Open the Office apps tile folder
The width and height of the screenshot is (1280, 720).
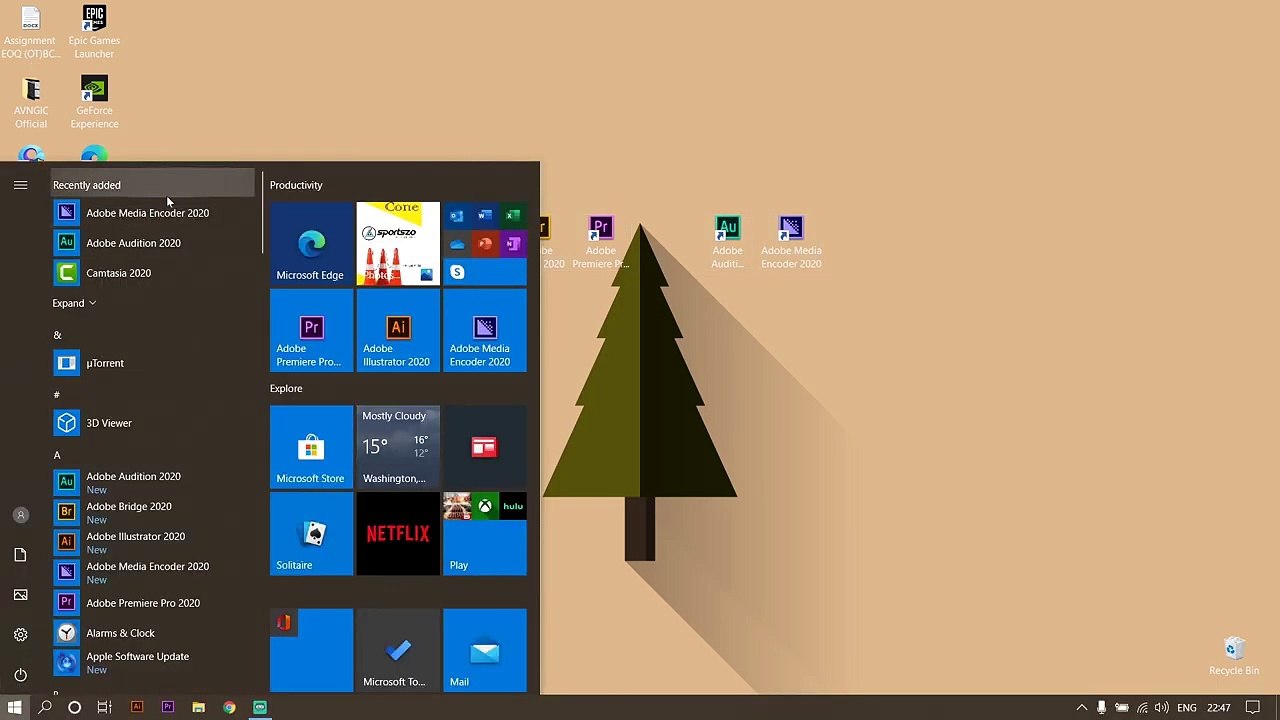[485, 244]
